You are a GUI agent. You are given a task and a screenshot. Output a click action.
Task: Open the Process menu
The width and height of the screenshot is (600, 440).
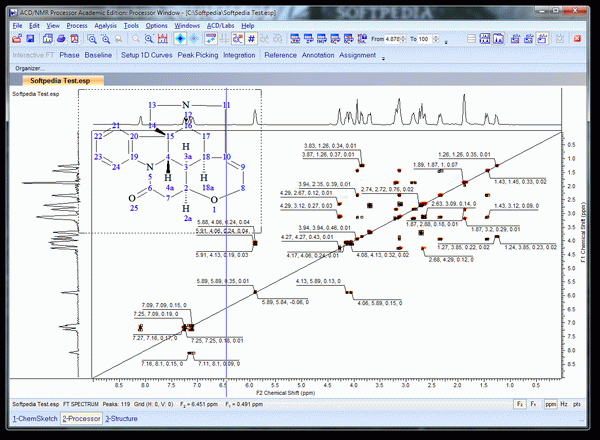tap(77, 26)
